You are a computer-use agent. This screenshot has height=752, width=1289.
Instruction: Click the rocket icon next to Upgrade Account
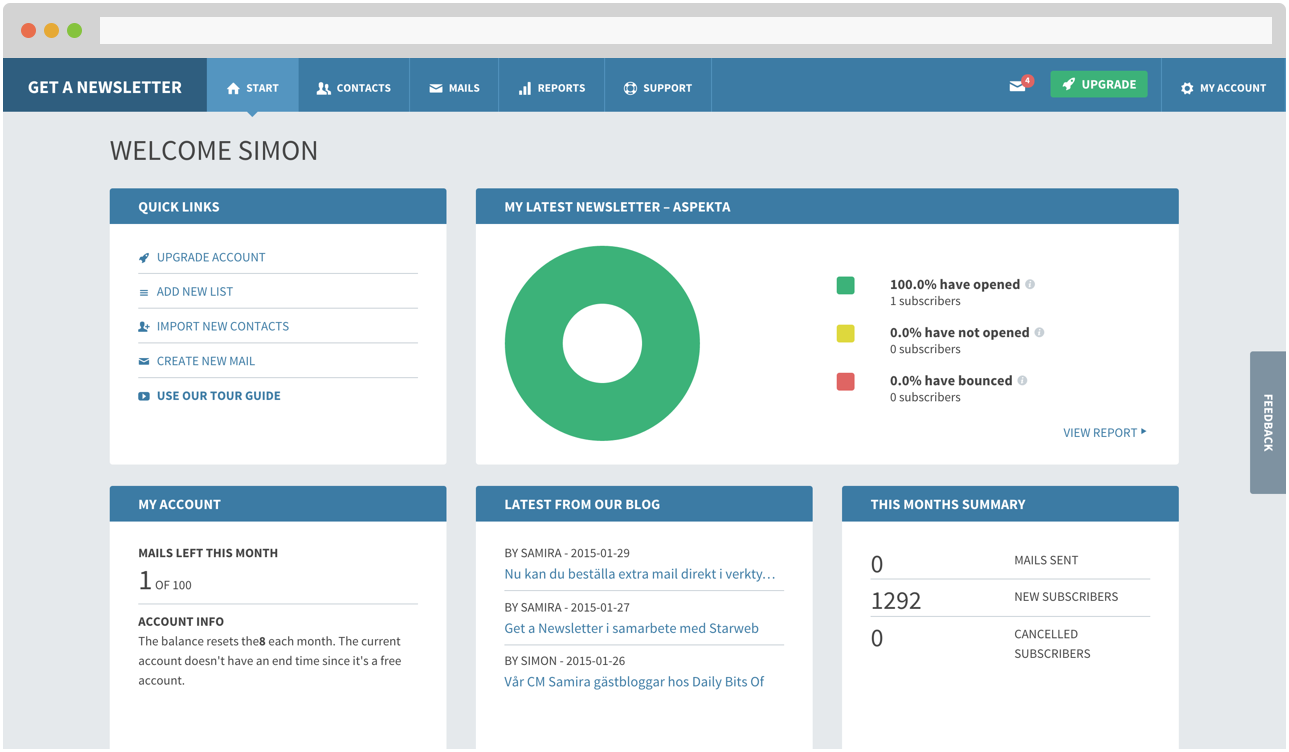pos(144,258)
